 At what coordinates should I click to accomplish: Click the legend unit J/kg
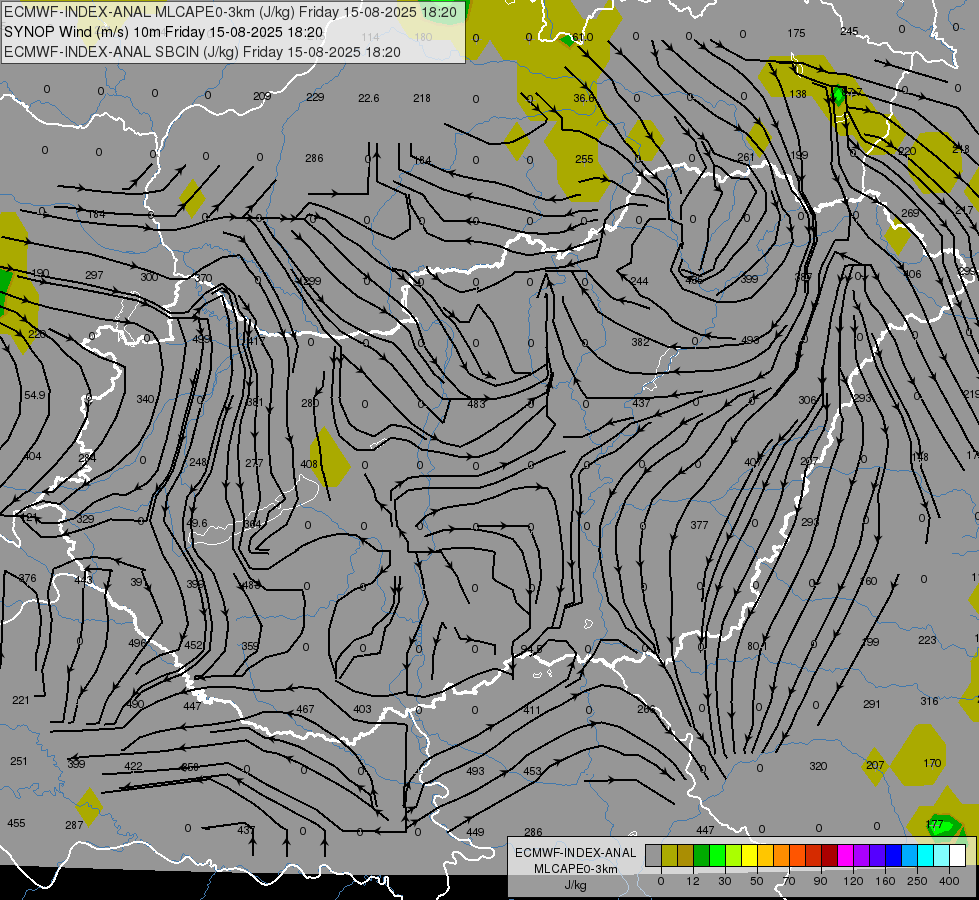point(575,885)
